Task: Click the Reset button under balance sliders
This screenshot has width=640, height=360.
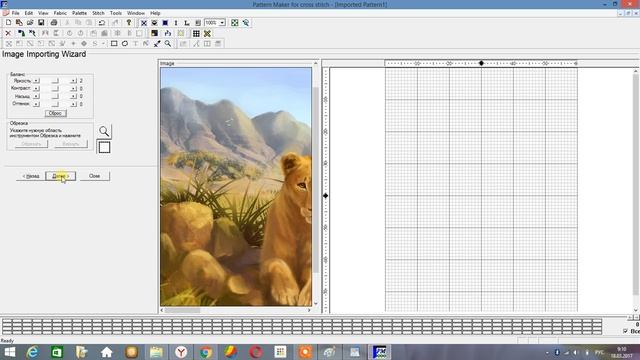Action: pyautogui.click(x=56, y=113)
